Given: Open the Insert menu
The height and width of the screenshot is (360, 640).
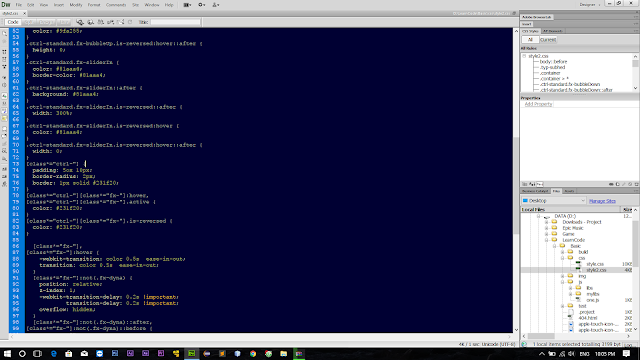Looking at the screenshot, I should pos(59,5).
